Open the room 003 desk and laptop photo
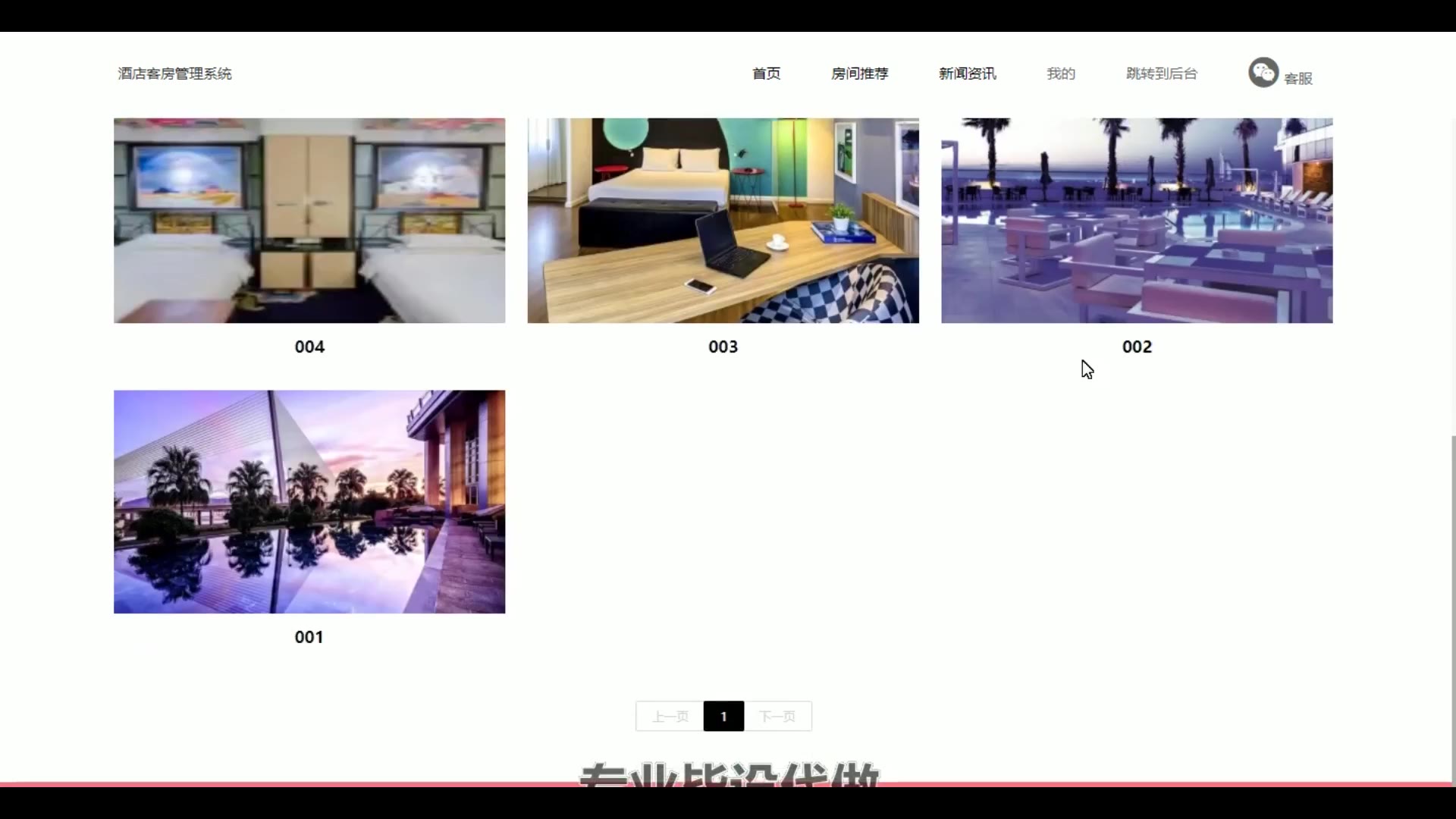 click(x=723, y=220)
